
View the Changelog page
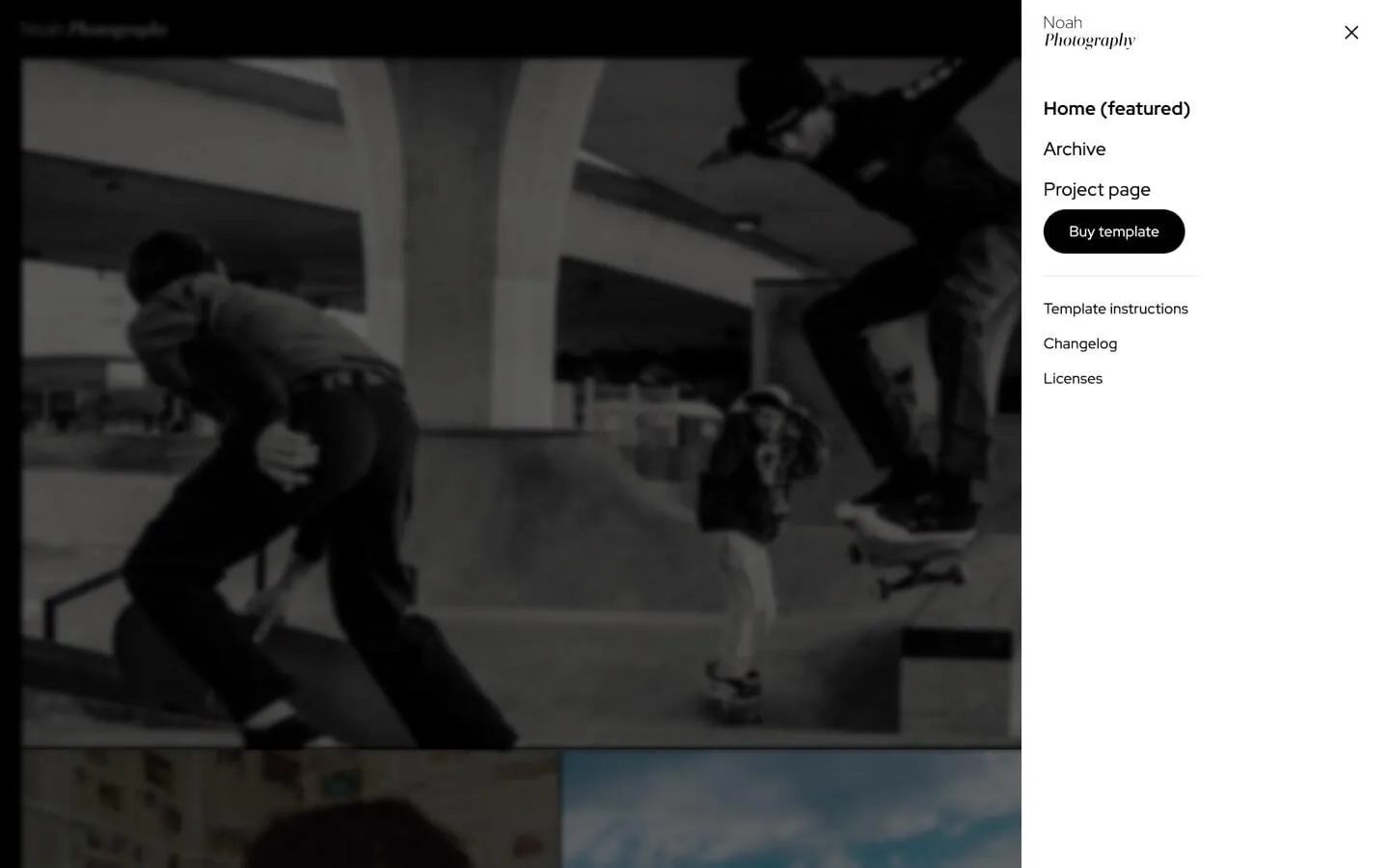(1079, 343)
